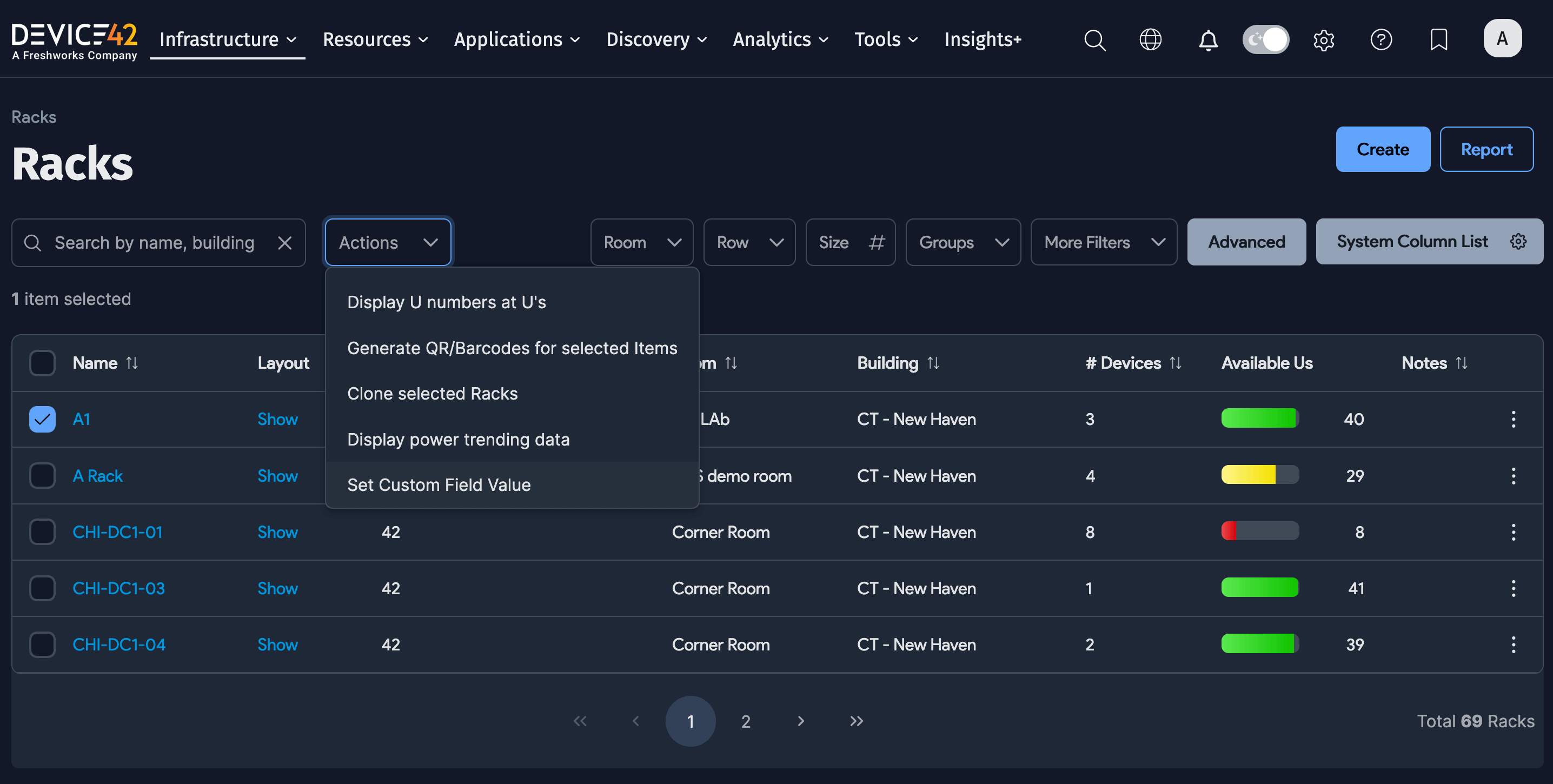Open the kebab menu on the A1 row
This screenshot has height=784, width=1553.
tap(1514, 420)
